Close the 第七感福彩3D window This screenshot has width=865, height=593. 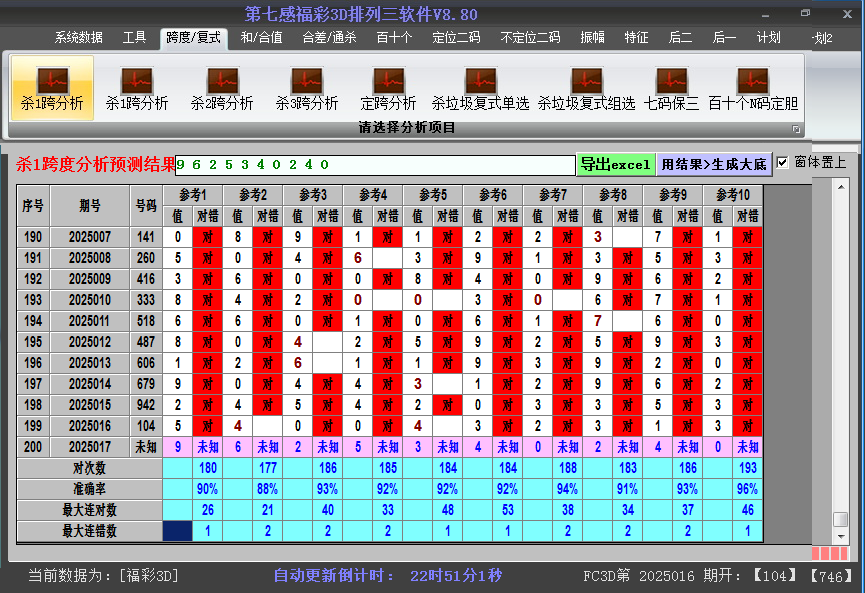click(847, 14)
